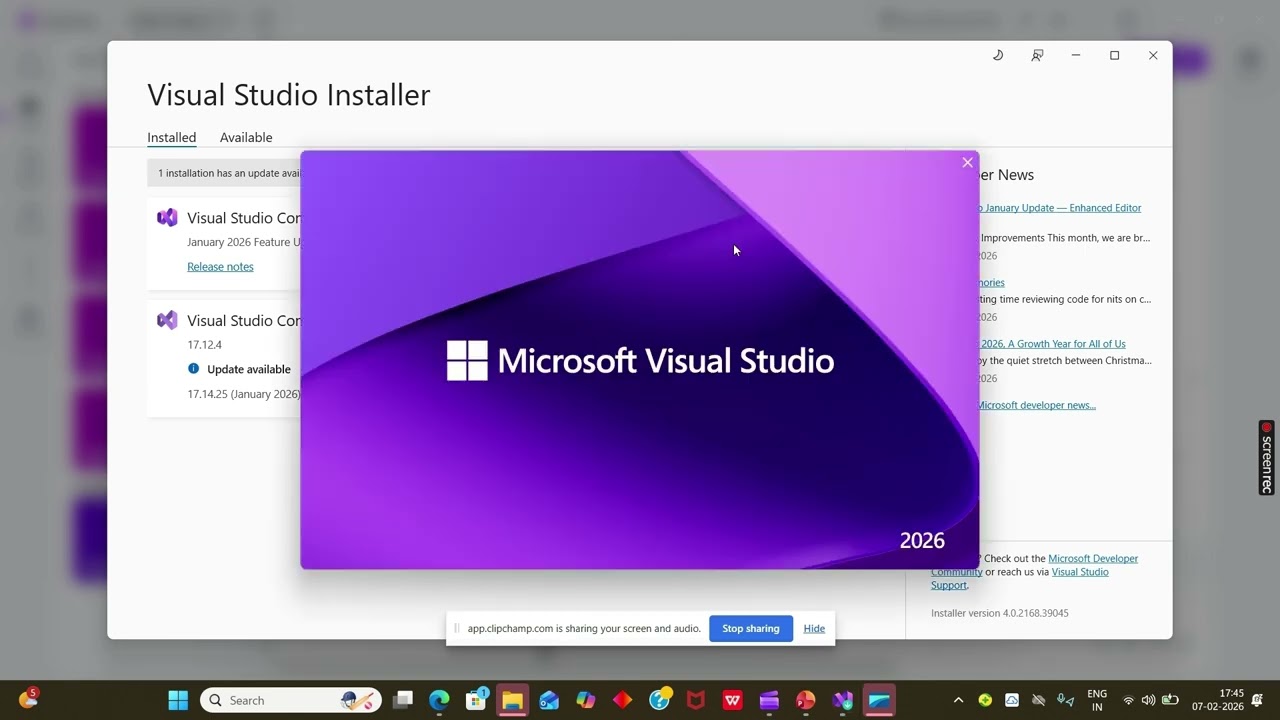Open the volume speaker tray icon
Viewport: 1280px width, 720px height.
click(1148, 700)
